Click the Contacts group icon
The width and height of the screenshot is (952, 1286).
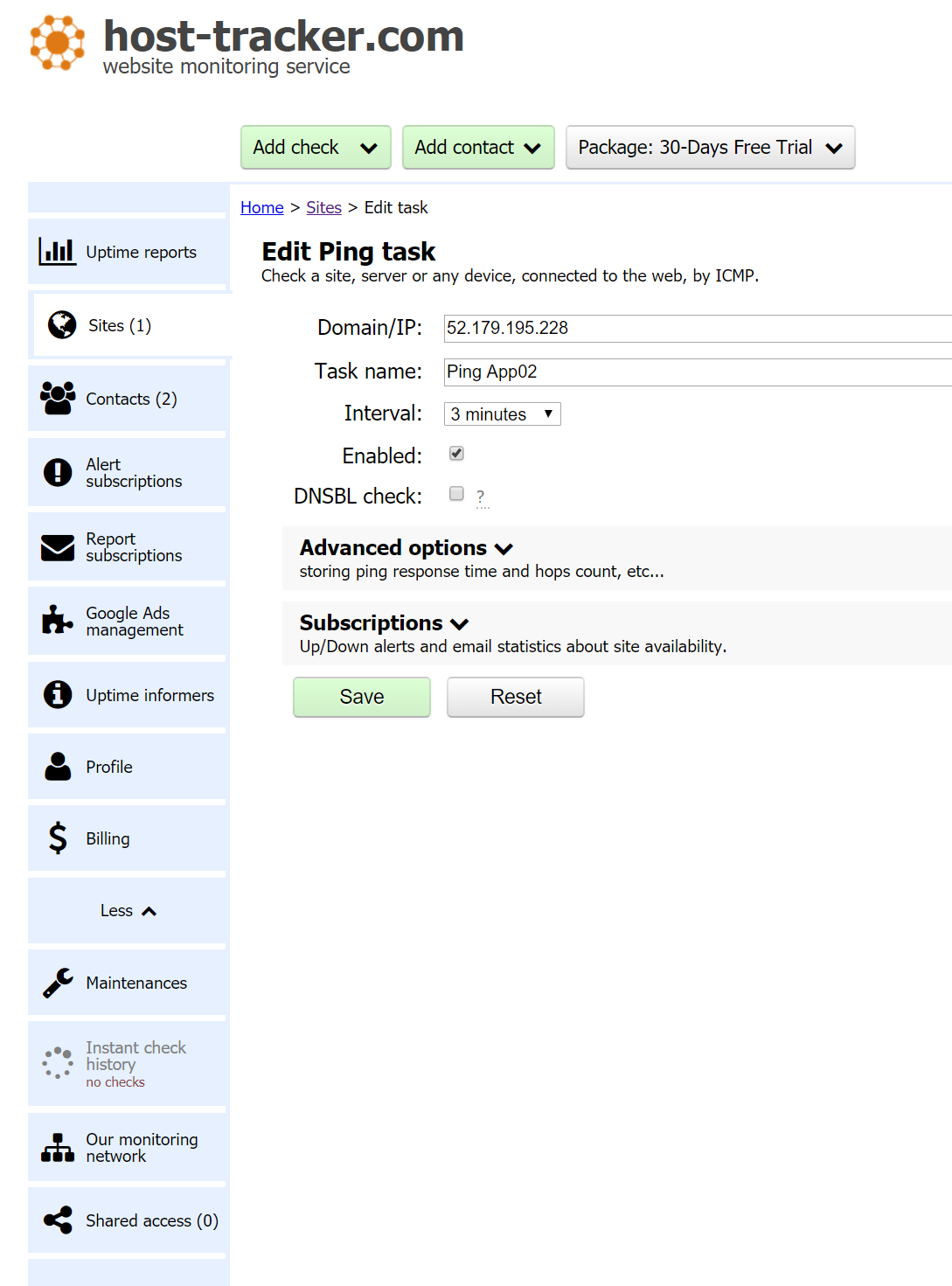pos(58,399)
